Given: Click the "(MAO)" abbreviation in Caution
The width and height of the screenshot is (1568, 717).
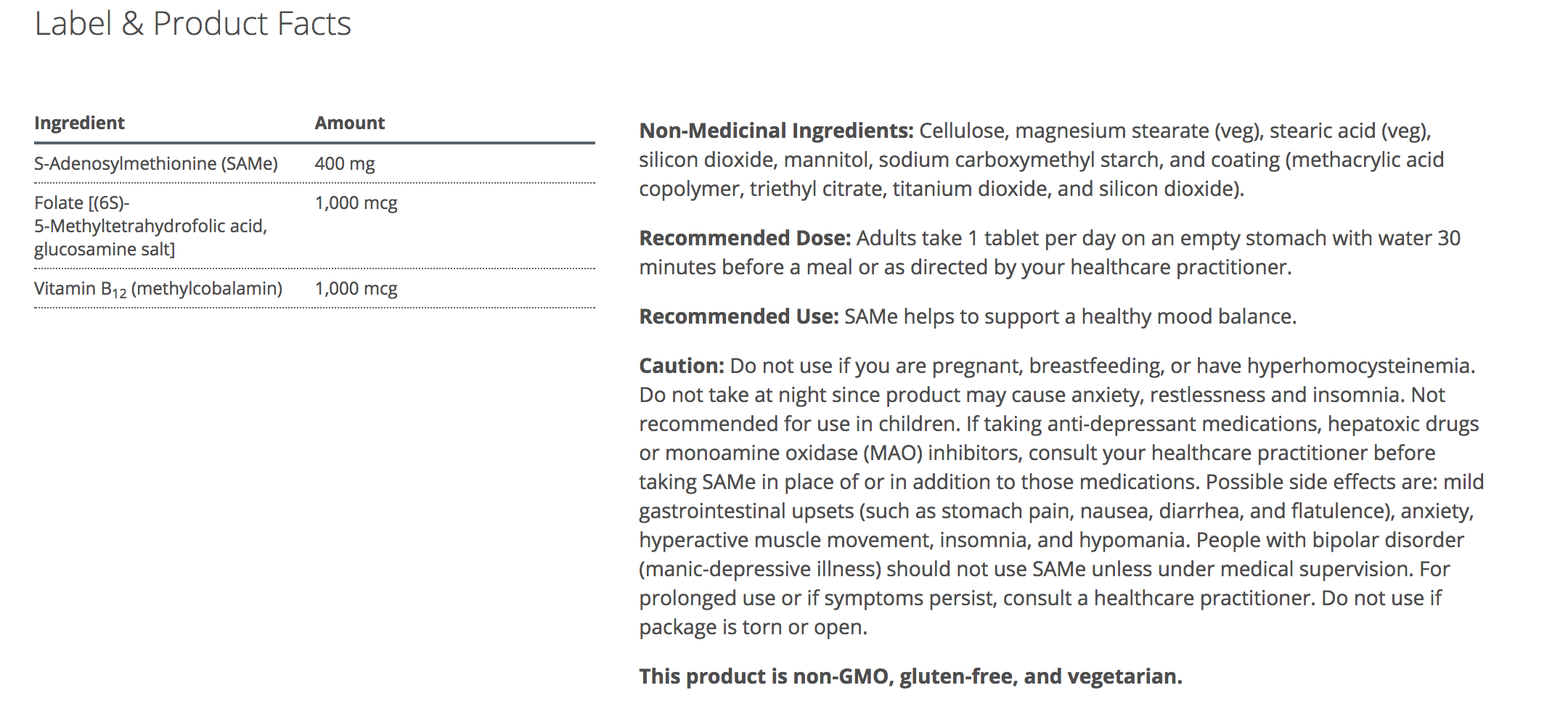Looking at the screenshot, I should (x=892, y=453).
